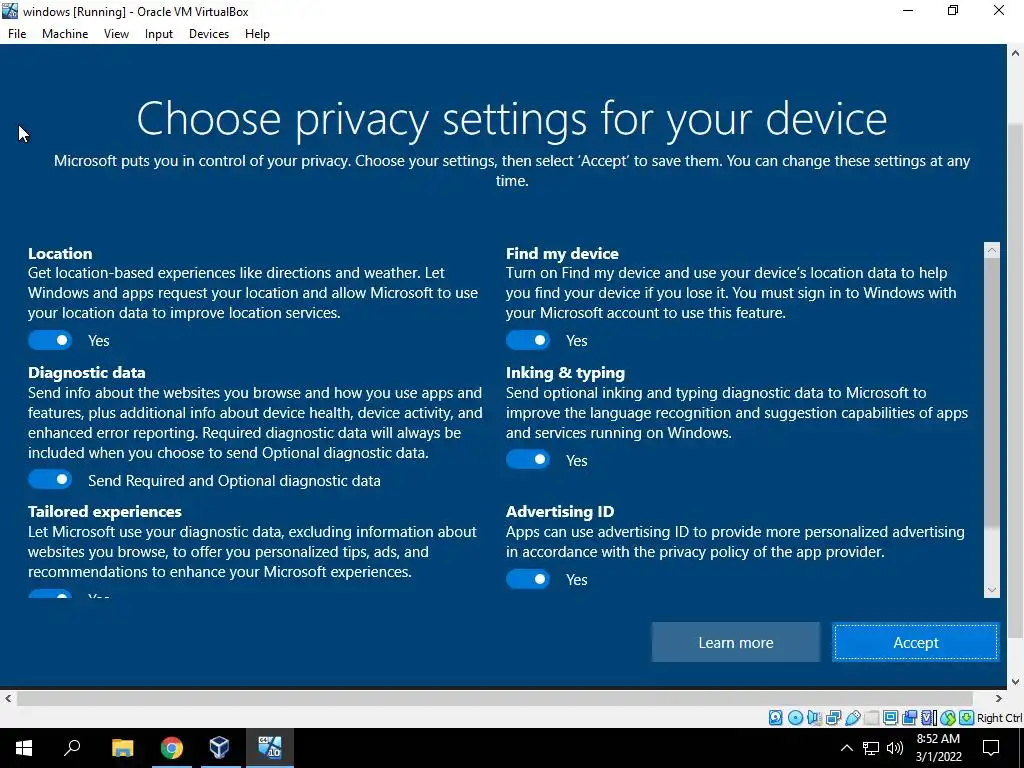Click the host volume speaker tray icon
Screen dimensions: 1024x768
pos(895,748)
